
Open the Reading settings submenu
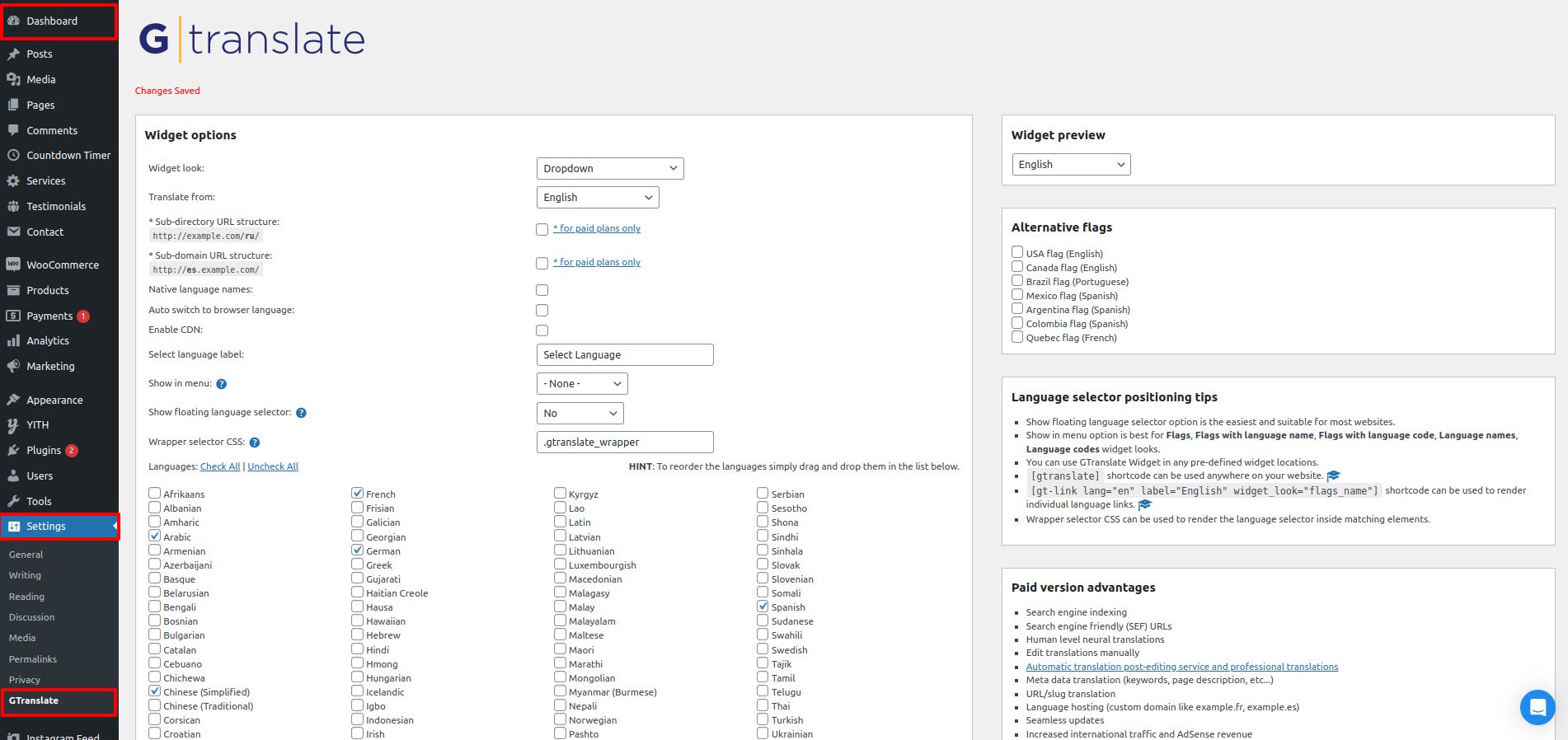[x=26, y=597]
